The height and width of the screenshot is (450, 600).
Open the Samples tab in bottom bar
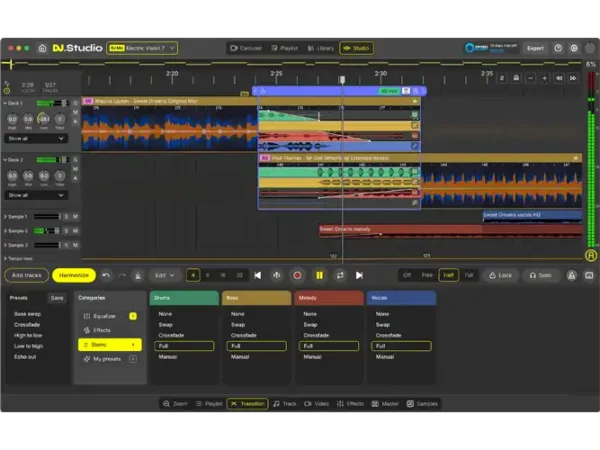point(422,404)
